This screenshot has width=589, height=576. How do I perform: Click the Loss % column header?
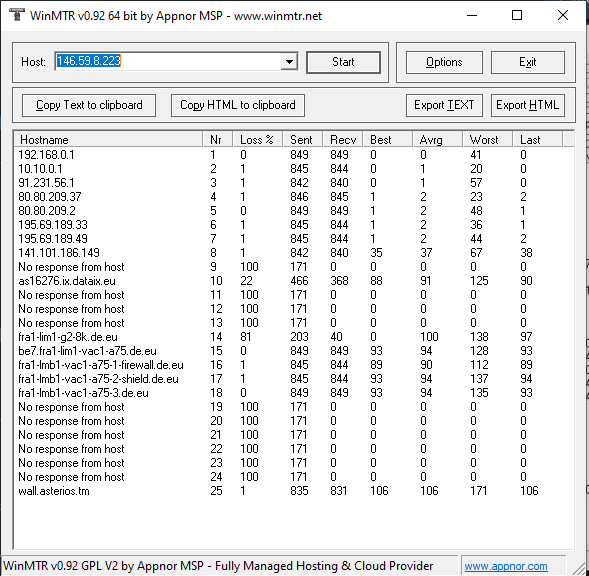tap(257, 140)
